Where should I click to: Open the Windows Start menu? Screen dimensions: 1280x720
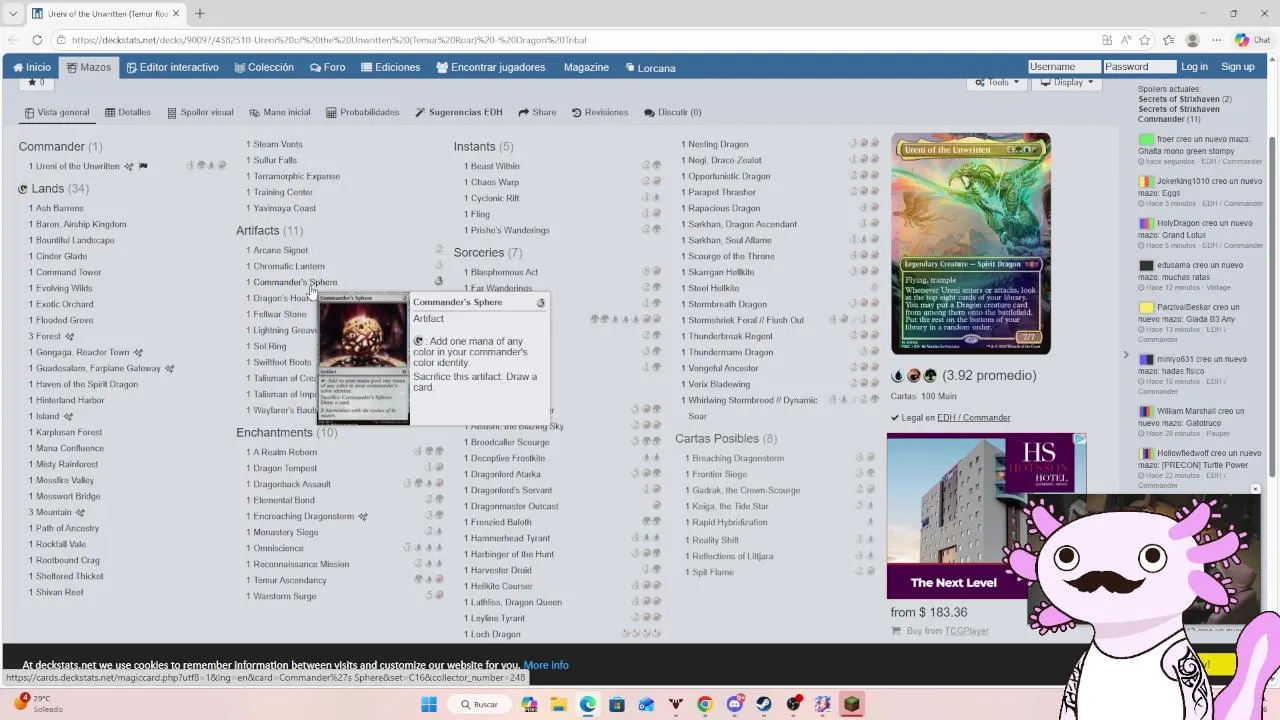(x=429, y=704)
